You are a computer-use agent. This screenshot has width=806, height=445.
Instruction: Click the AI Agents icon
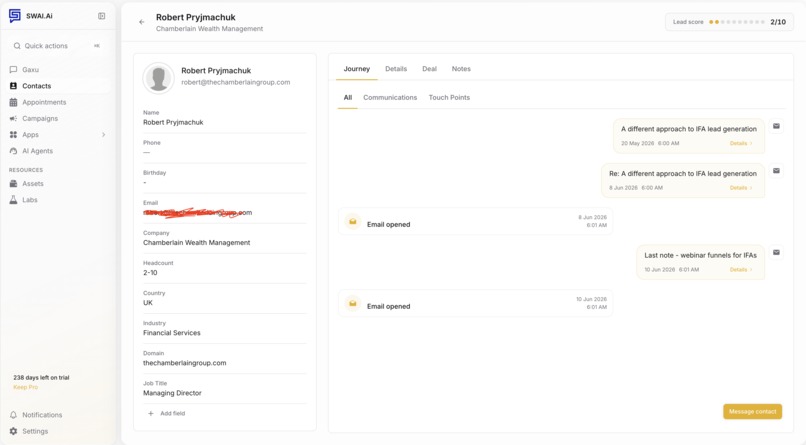point(13,151)
